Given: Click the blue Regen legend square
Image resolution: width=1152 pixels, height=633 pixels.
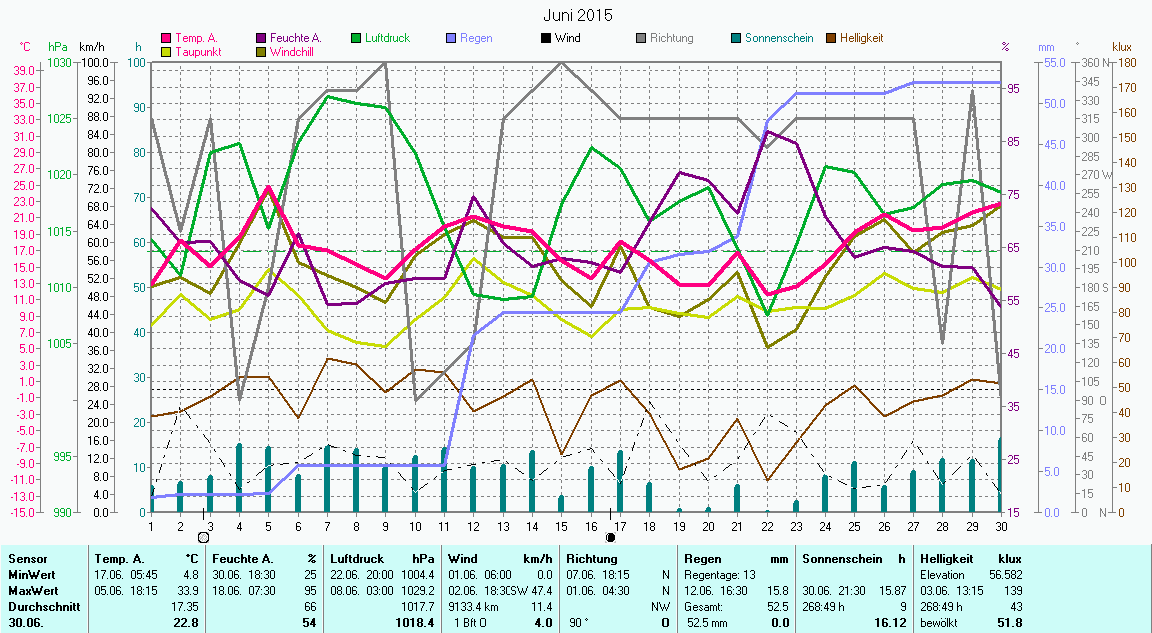Looking at the screenshot, I should [451, 39].
